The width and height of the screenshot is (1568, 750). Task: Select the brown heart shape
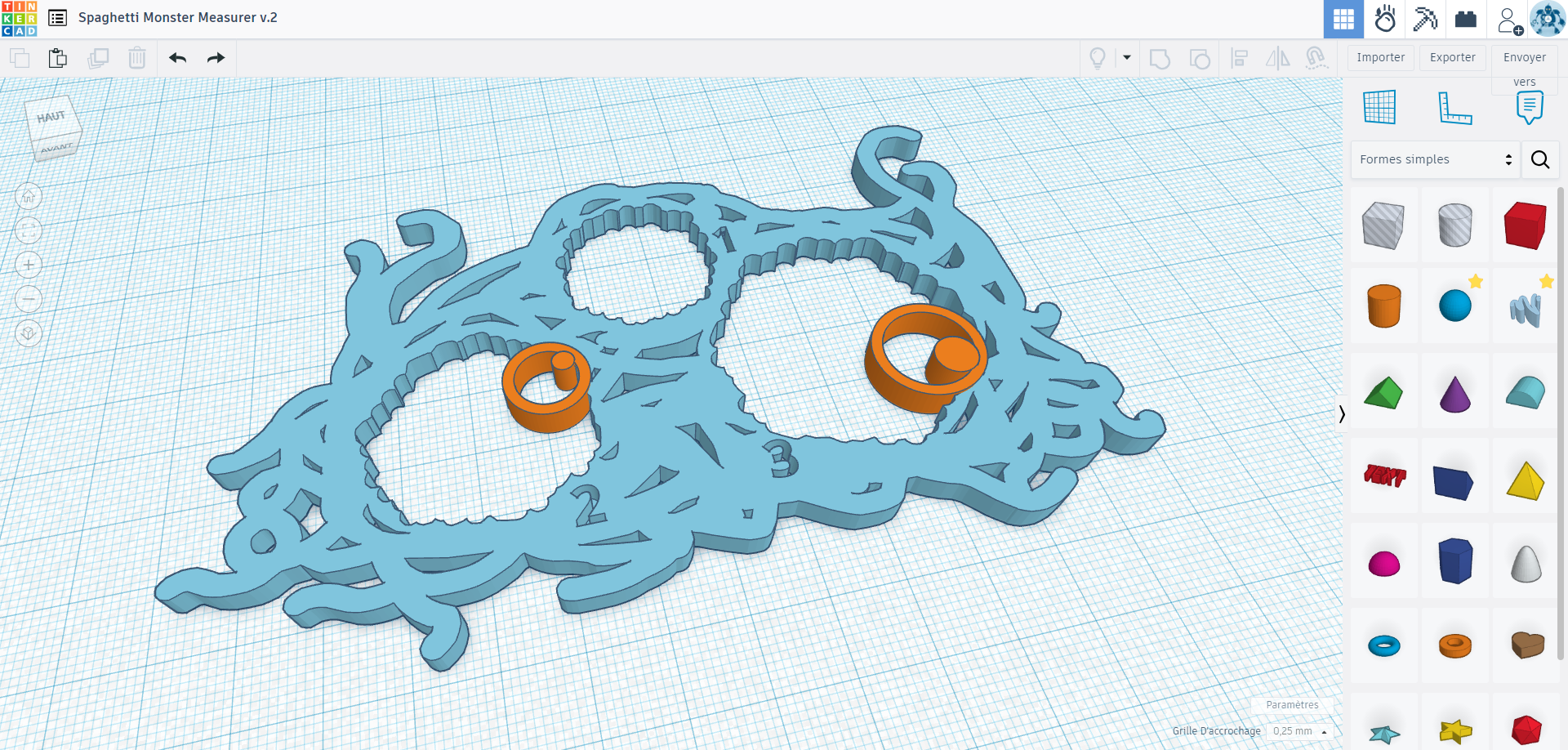coord(1526,645)
